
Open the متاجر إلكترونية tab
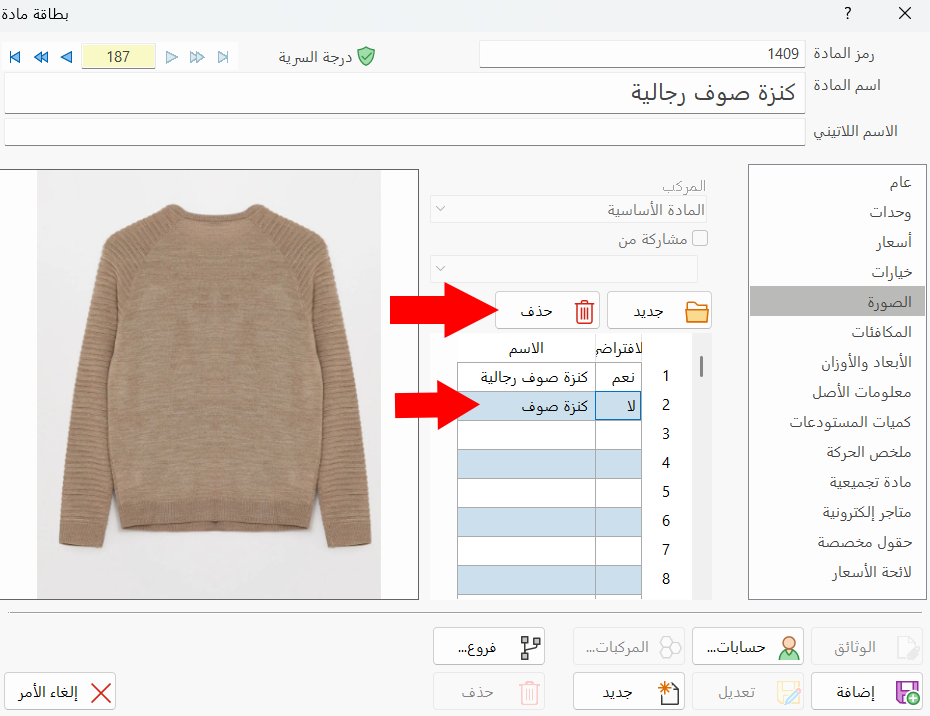pyautogui.click(x=837, y=512)
